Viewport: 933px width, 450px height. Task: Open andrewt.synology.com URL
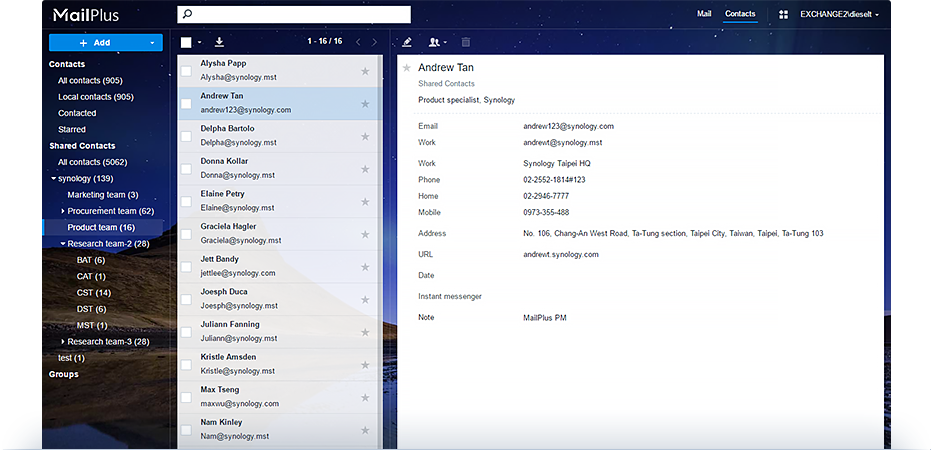pyautogui.click(x=561, y=254)
